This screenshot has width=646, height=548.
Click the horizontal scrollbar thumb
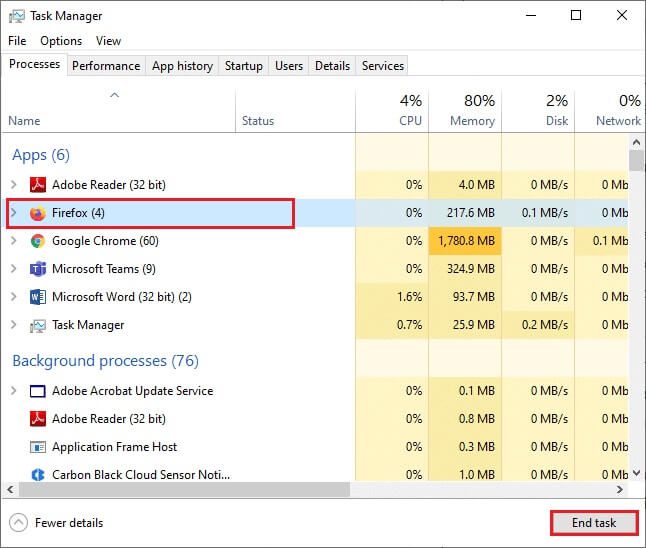pyautogui.click(x=185, y=489)
